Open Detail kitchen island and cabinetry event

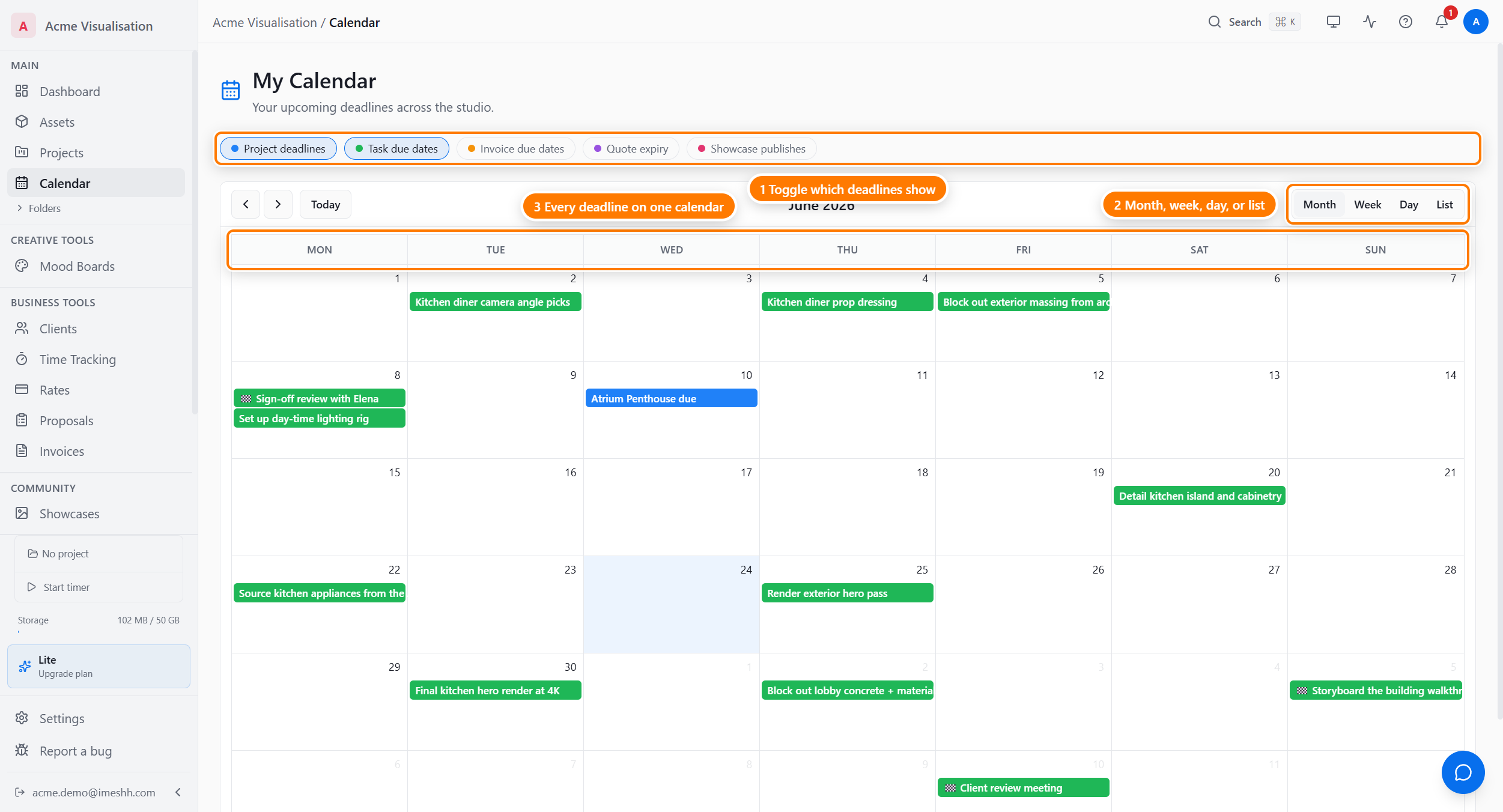pyautogui.click(x=1199, y=495)
